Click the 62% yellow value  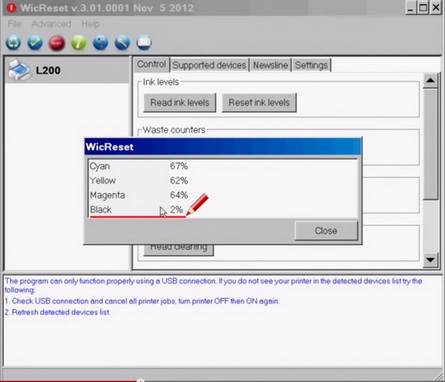(179, 181)
